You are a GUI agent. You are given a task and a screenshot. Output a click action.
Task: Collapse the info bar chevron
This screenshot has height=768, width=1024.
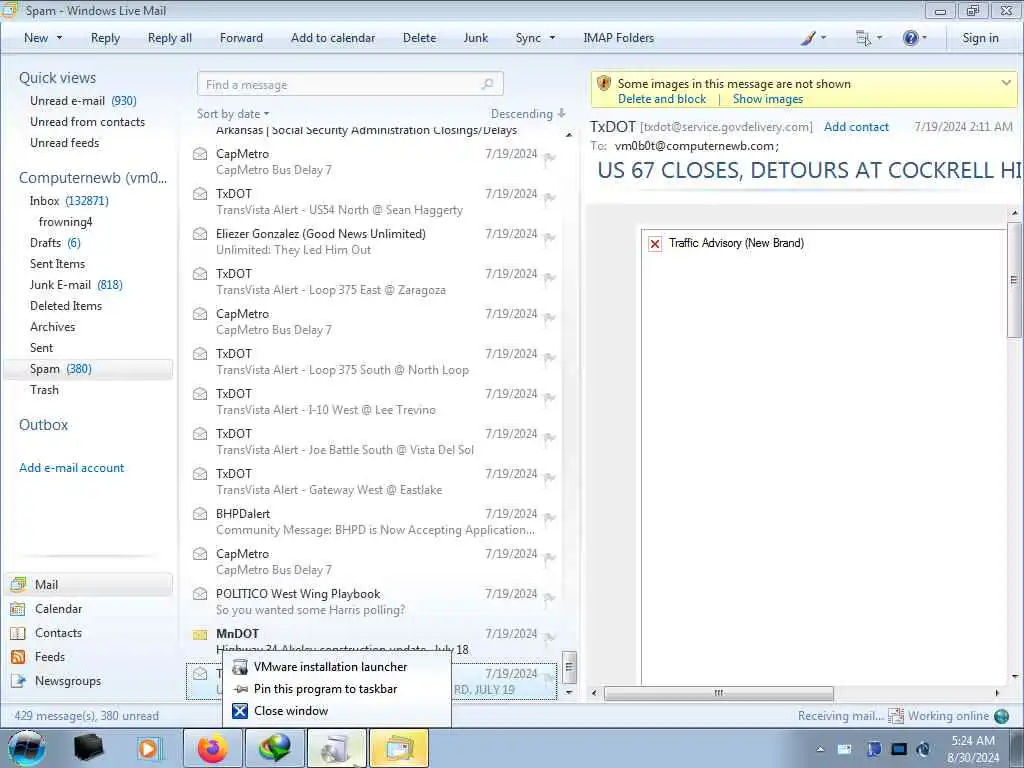click(1006, 83)
